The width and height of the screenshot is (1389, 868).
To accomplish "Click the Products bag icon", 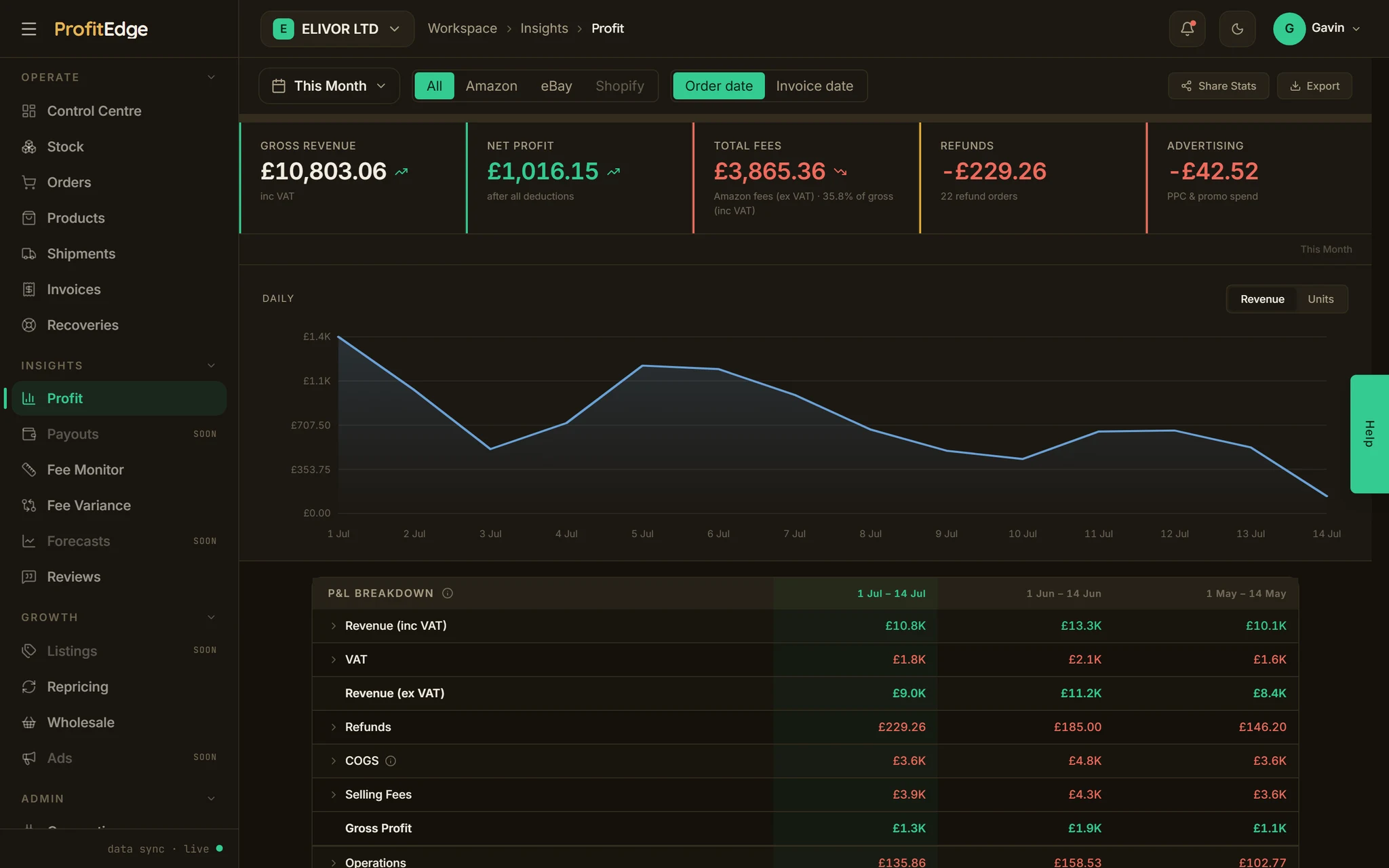I will 28,218.
